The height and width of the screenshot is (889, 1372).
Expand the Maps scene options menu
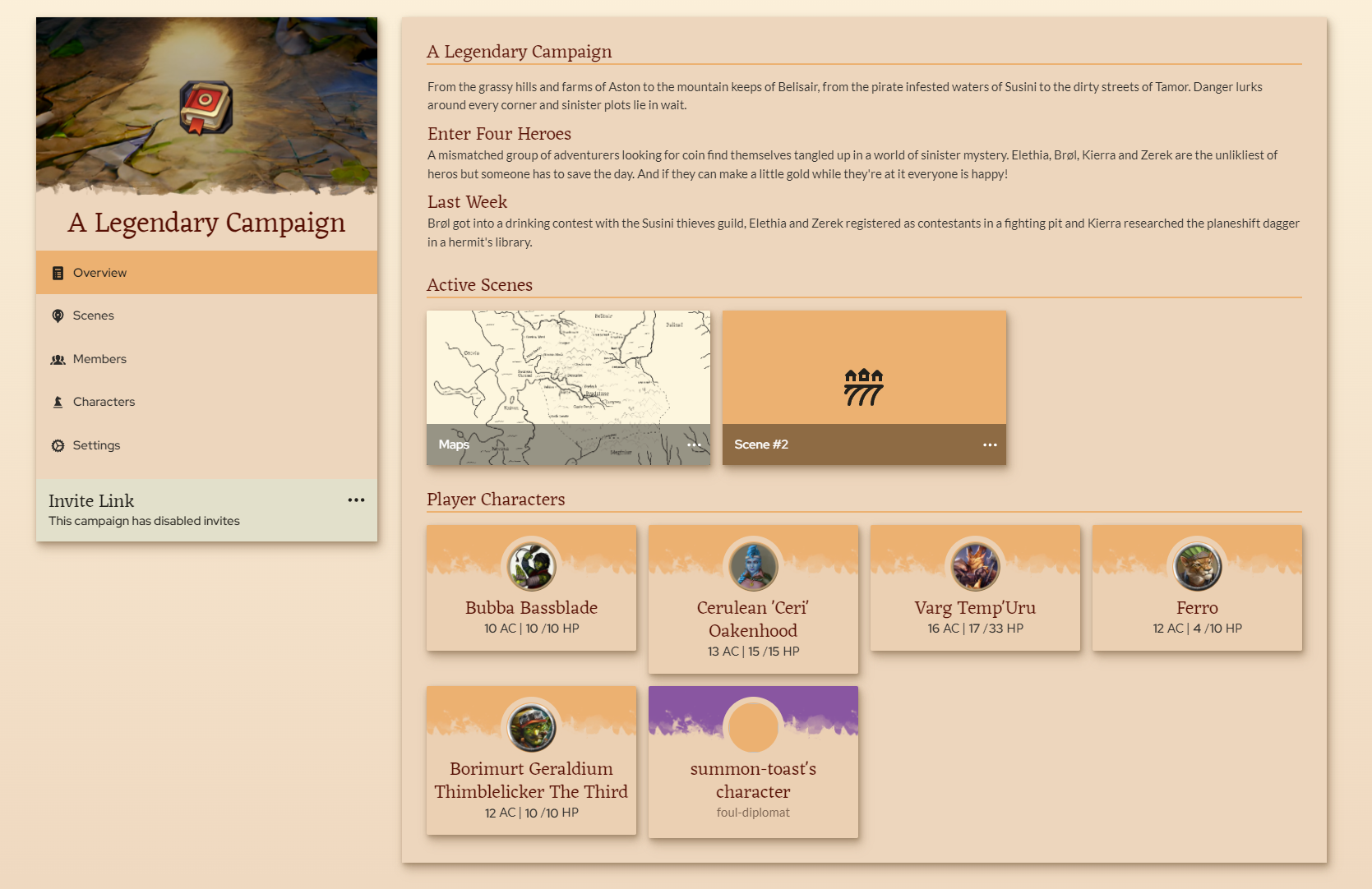pyautogui.click(x=694, y=444)
